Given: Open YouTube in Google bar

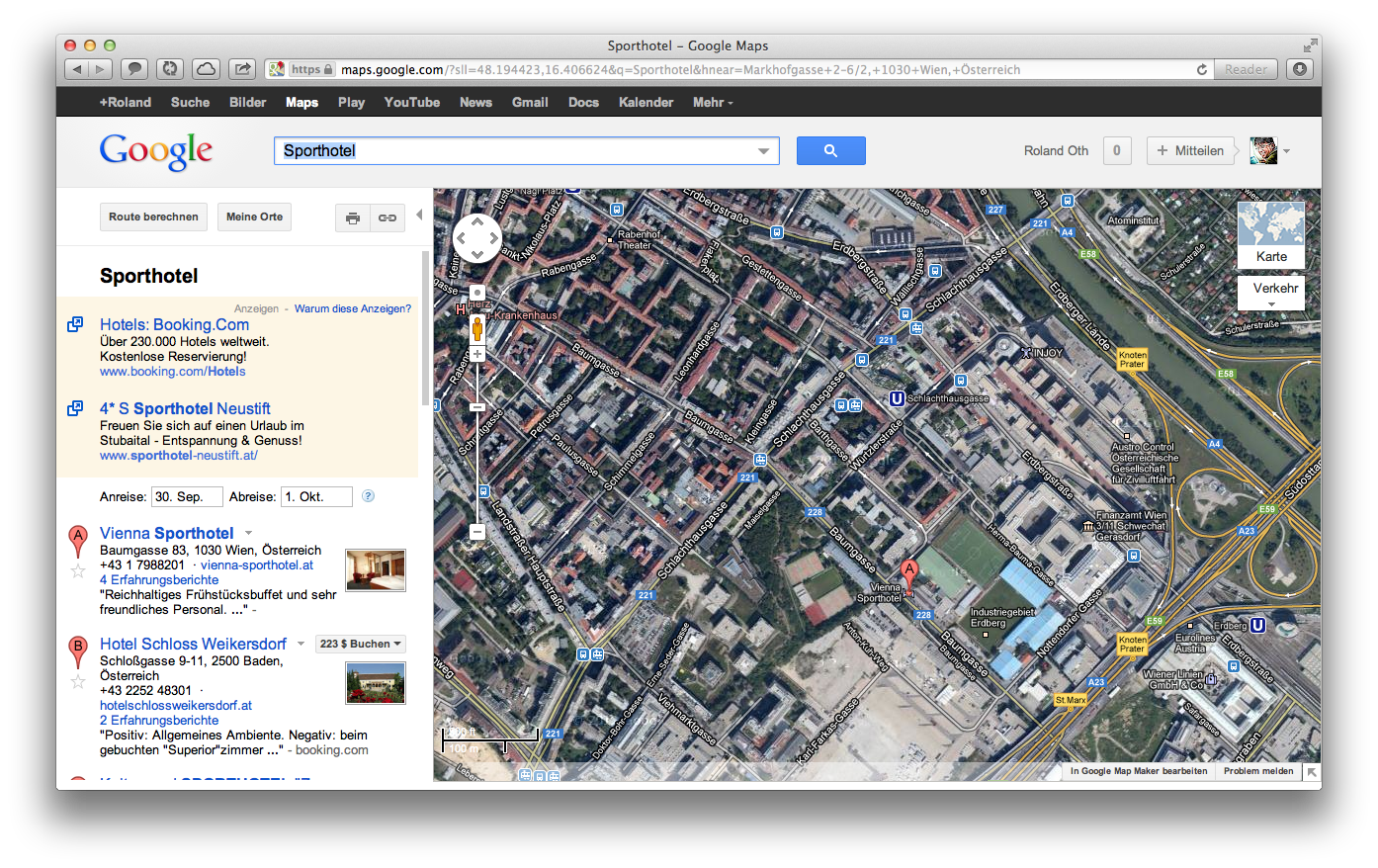Looking at the screenshot, I should (412, 102).
